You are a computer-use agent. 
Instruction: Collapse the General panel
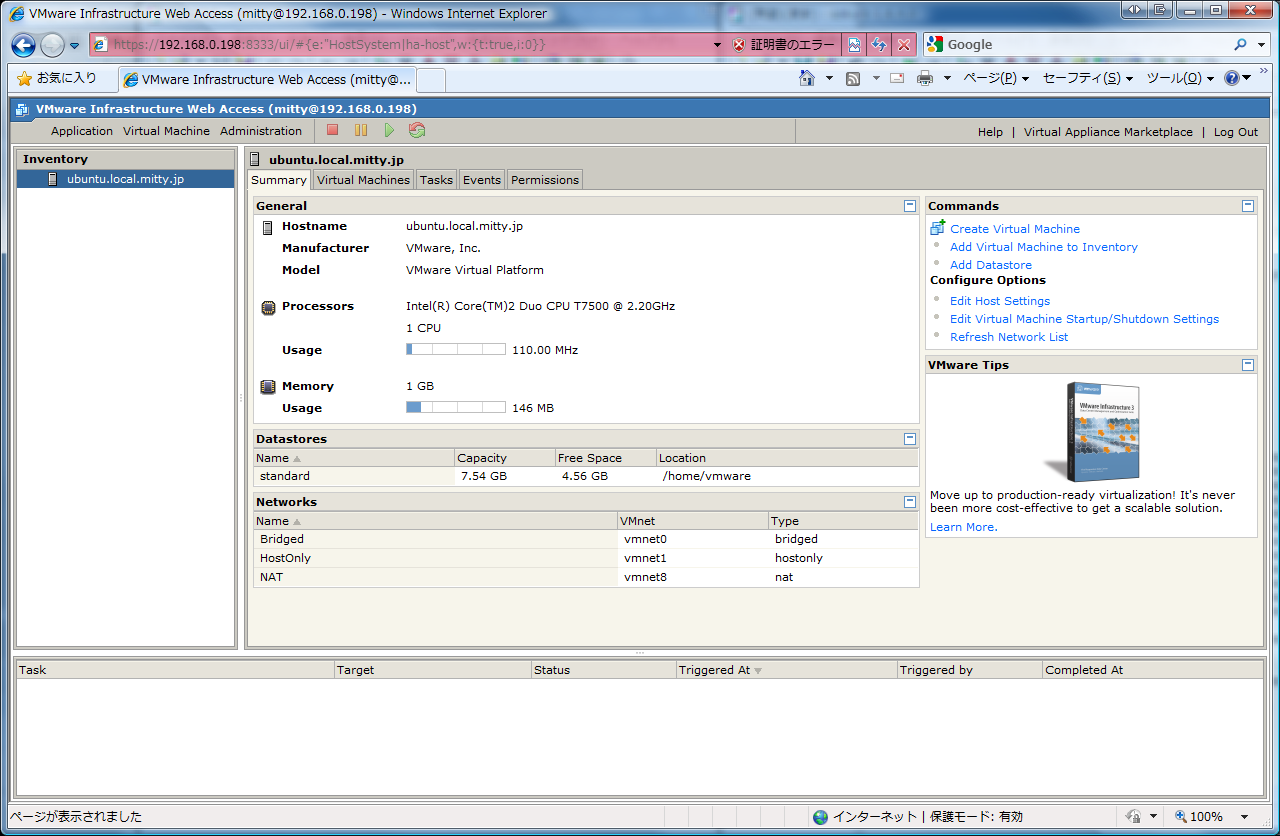pos(910,206)
